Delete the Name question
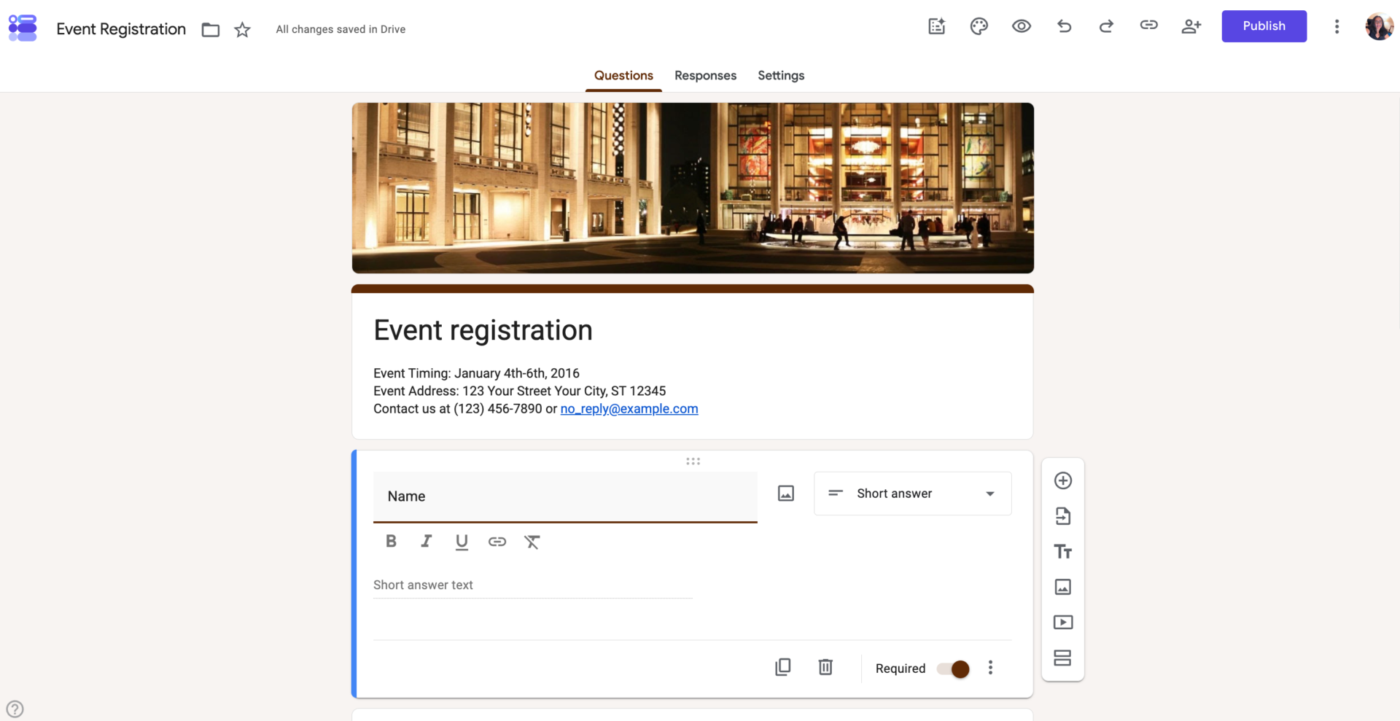 pos(825,667)
